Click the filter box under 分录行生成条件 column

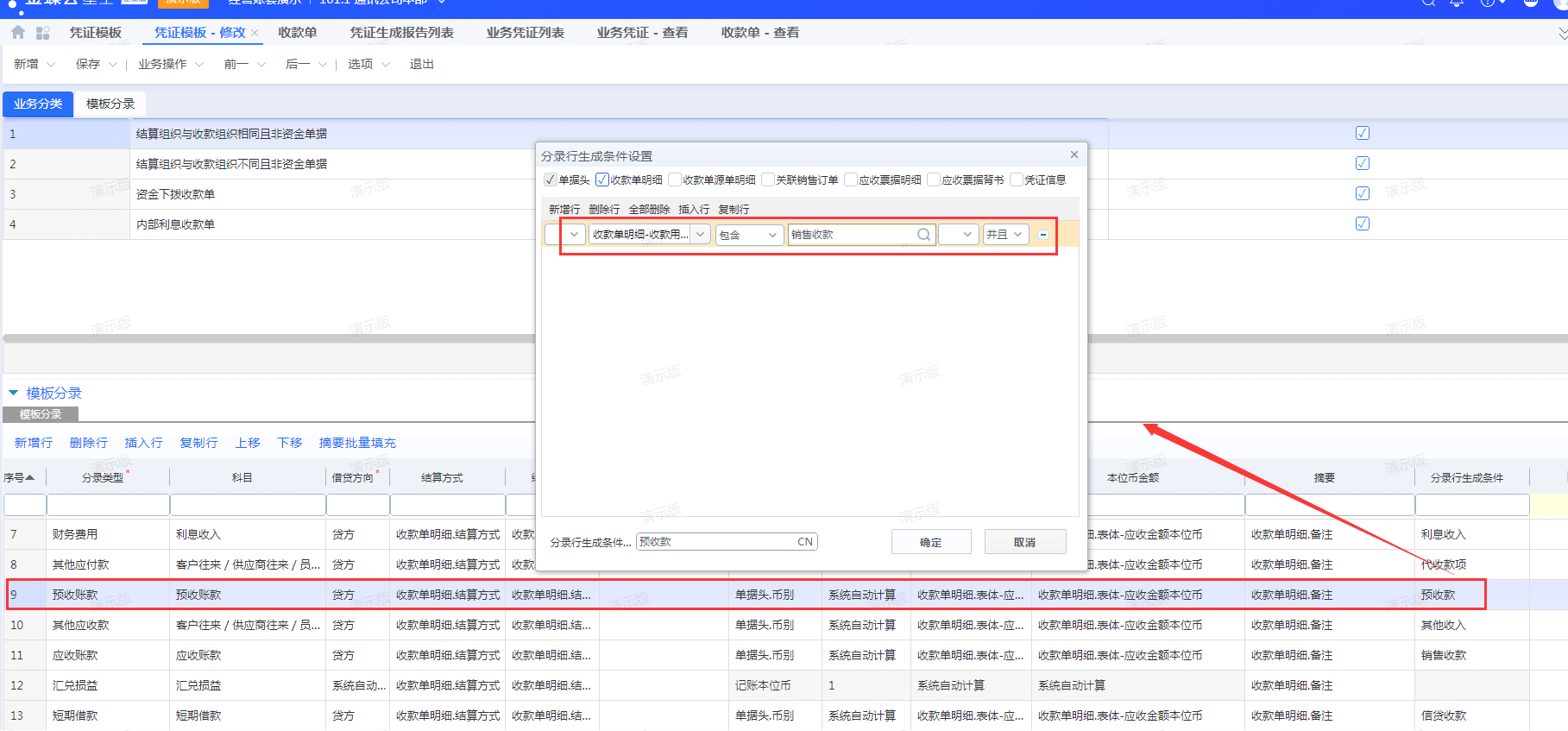1472,505
